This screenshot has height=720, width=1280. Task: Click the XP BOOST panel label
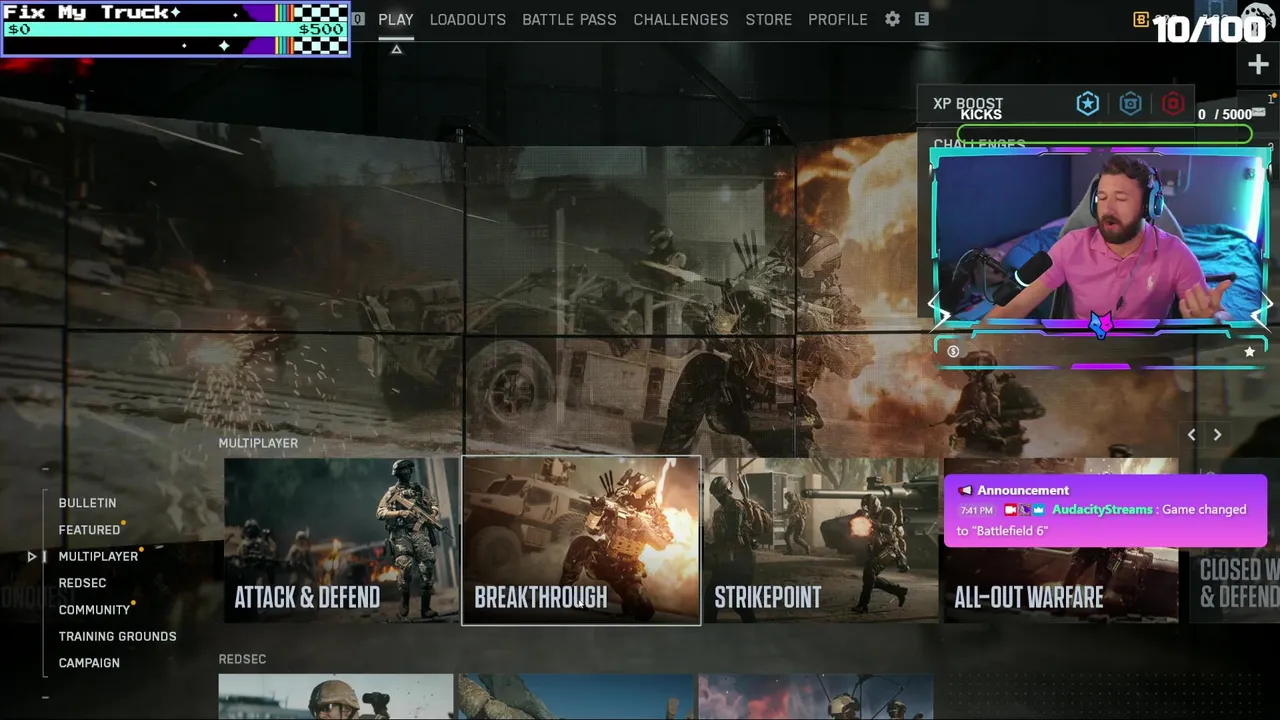coord(967,103)
